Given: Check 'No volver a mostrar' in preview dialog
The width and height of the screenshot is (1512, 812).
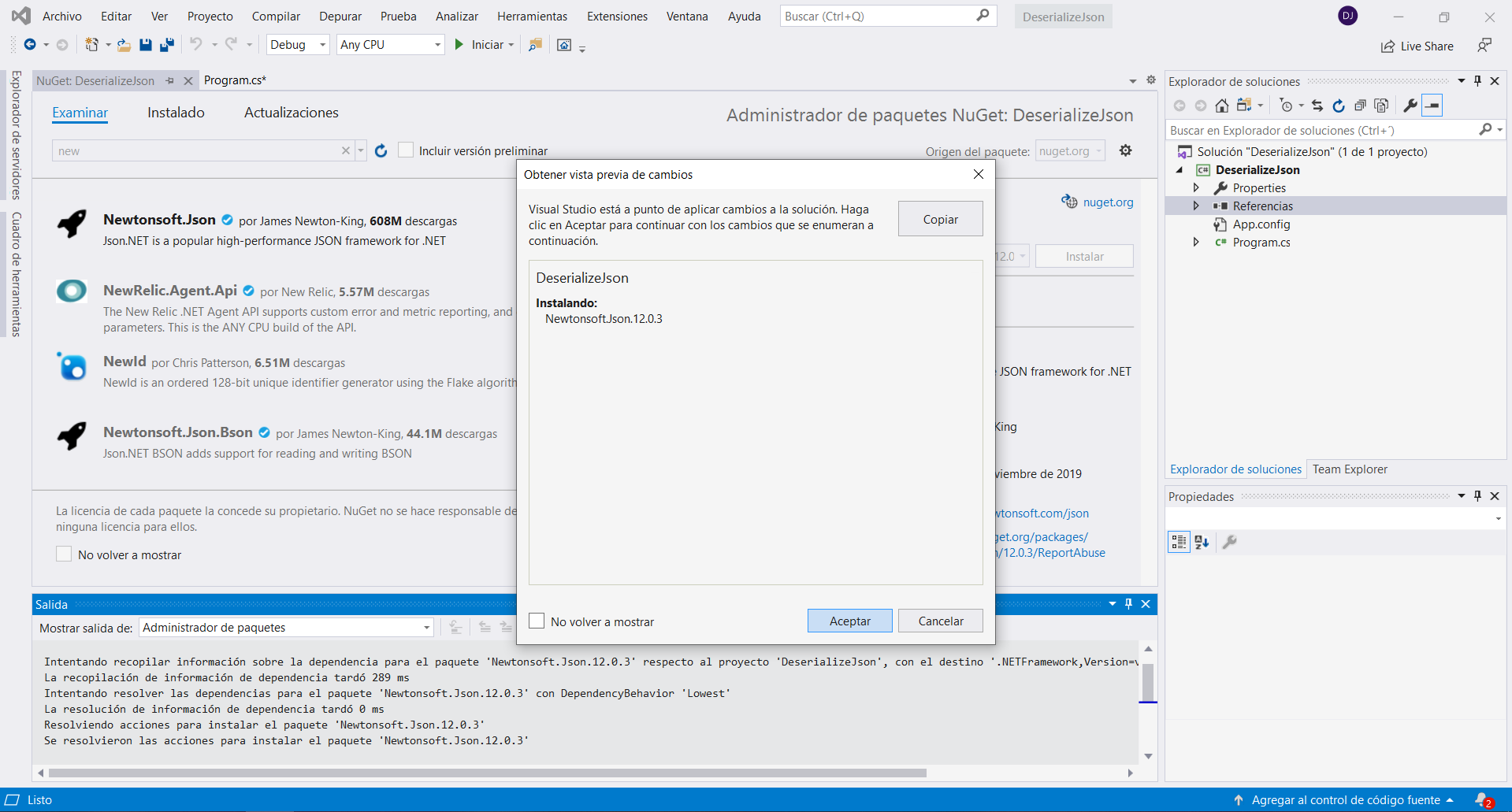Looking at the screenshot, I should [x=537, y=621].
